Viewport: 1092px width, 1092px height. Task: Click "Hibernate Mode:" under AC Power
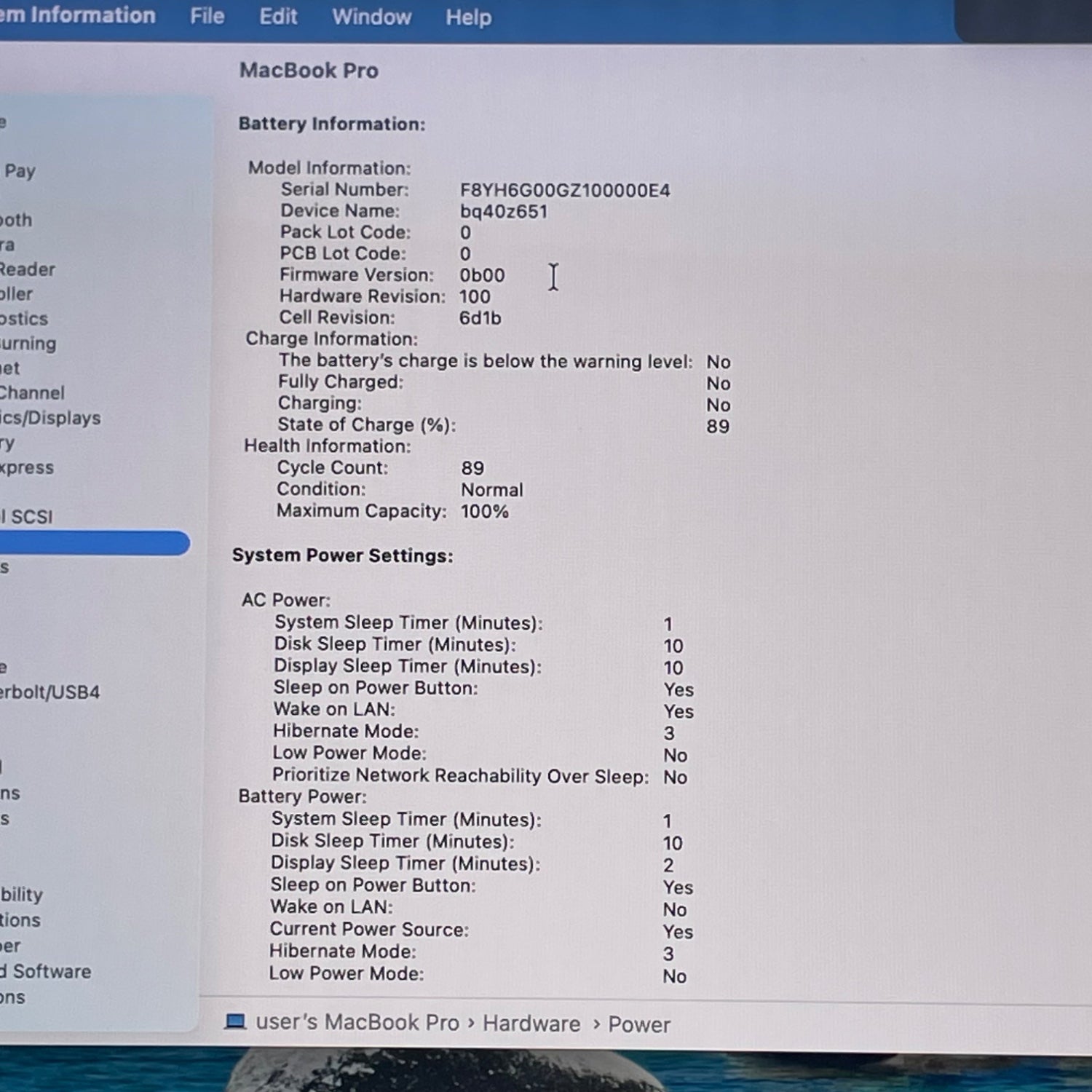pos(346,732)
